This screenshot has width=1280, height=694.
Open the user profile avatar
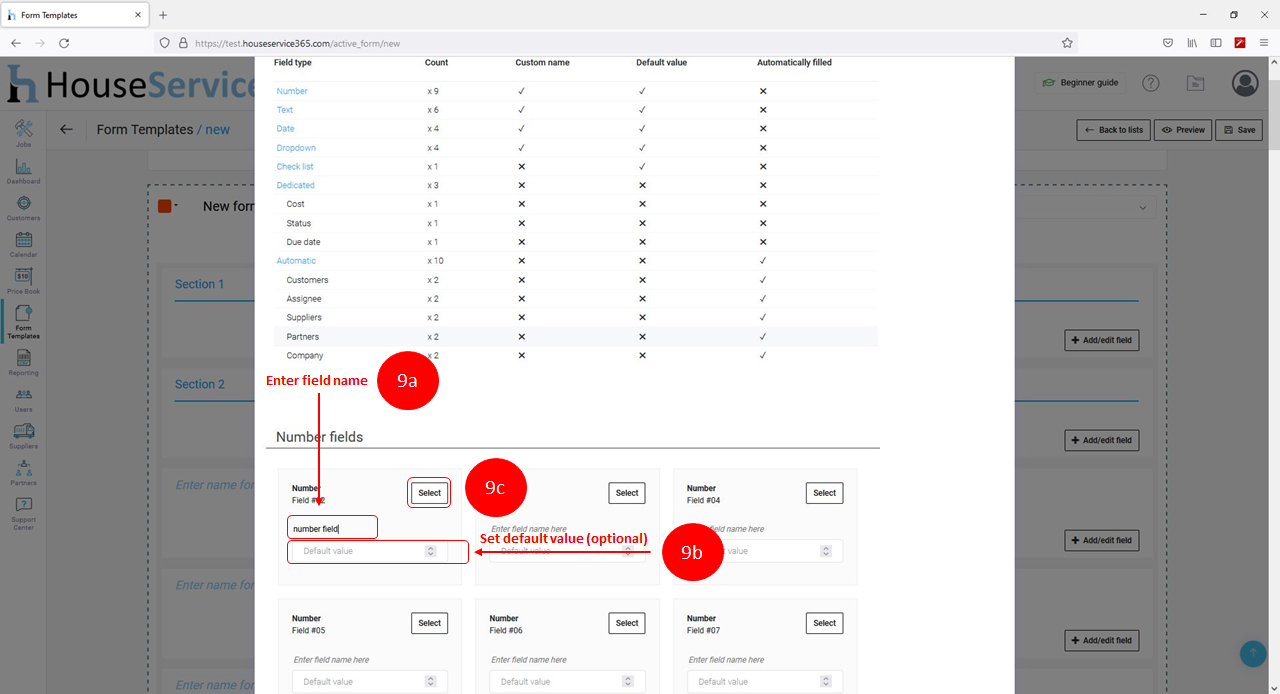click(1245, 83)
